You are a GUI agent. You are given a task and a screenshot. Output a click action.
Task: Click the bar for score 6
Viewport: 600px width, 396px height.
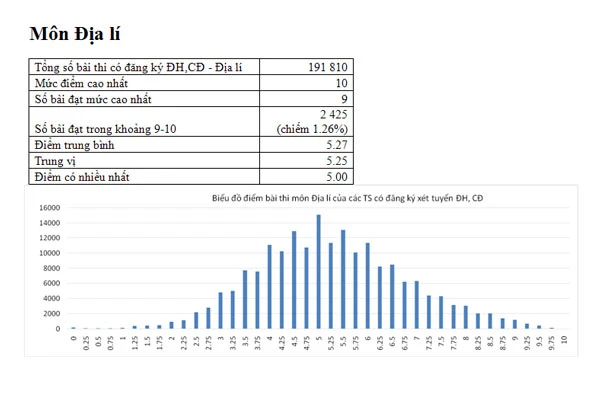click(368, 286)
